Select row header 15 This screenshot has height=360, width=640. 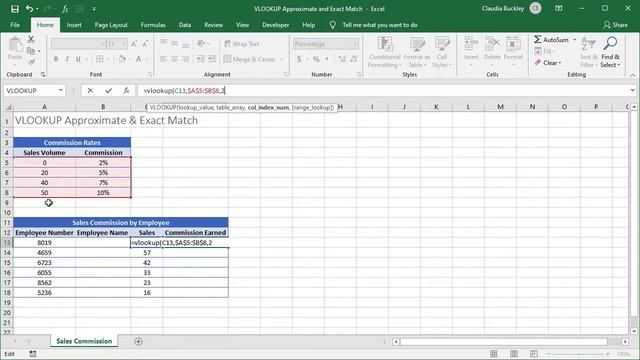7,262
